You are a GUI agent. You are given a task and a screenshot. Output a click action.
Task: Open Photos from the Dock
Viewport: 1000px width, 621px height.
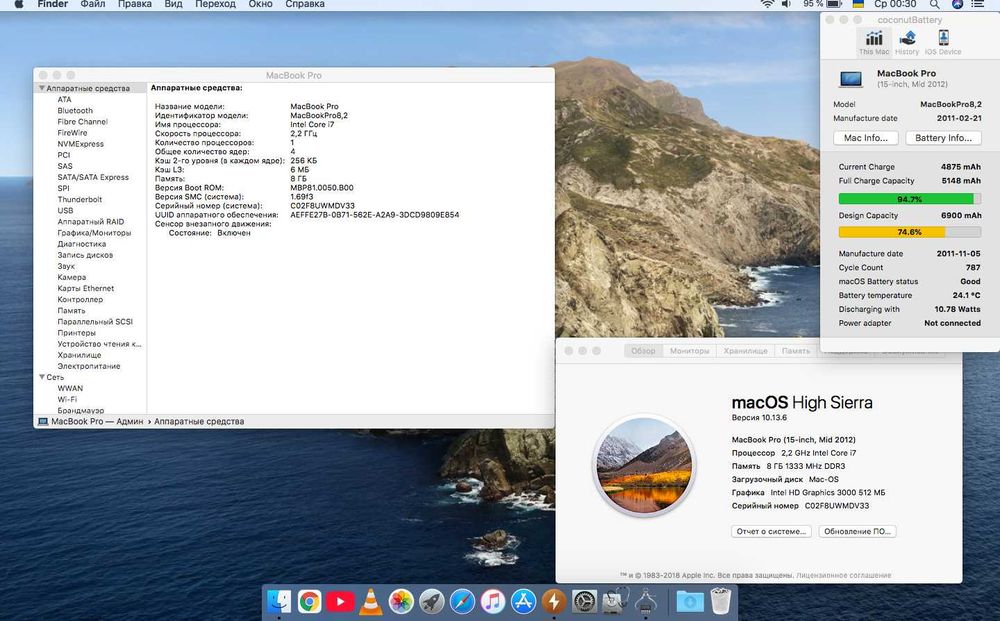[x=401, y=601]
